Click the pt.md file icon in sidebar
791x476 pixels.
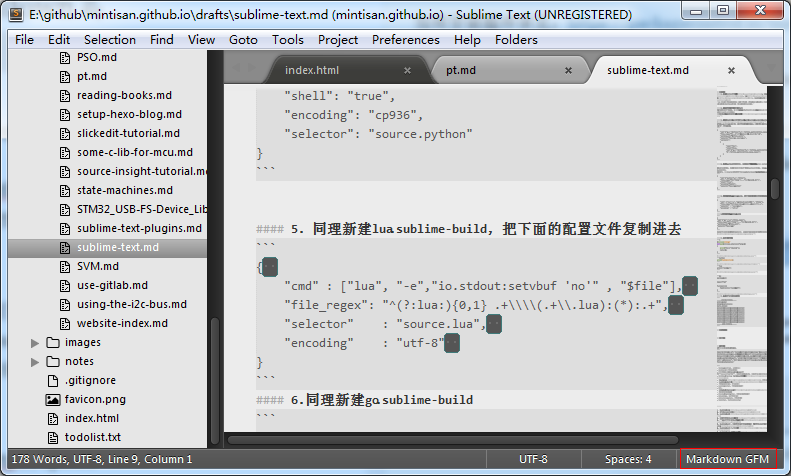tap(65, 77)
